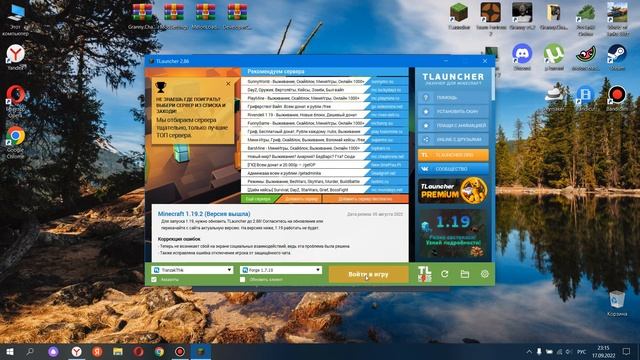Select the DayZ server row
This screenshot has width=640, height=360.
tap(324, 90)
